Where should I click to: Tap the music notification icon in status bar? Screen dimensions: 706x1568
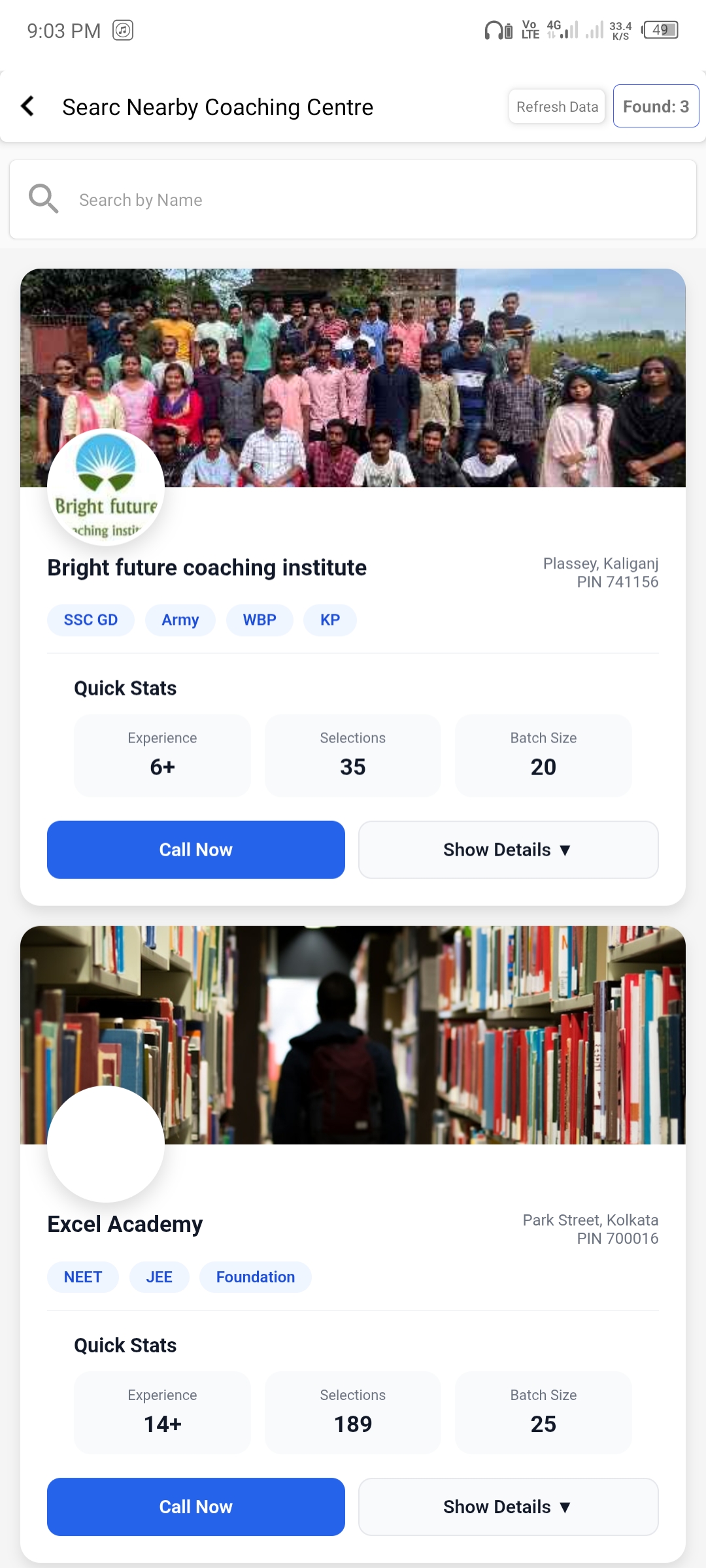click(x=123, y=30)
